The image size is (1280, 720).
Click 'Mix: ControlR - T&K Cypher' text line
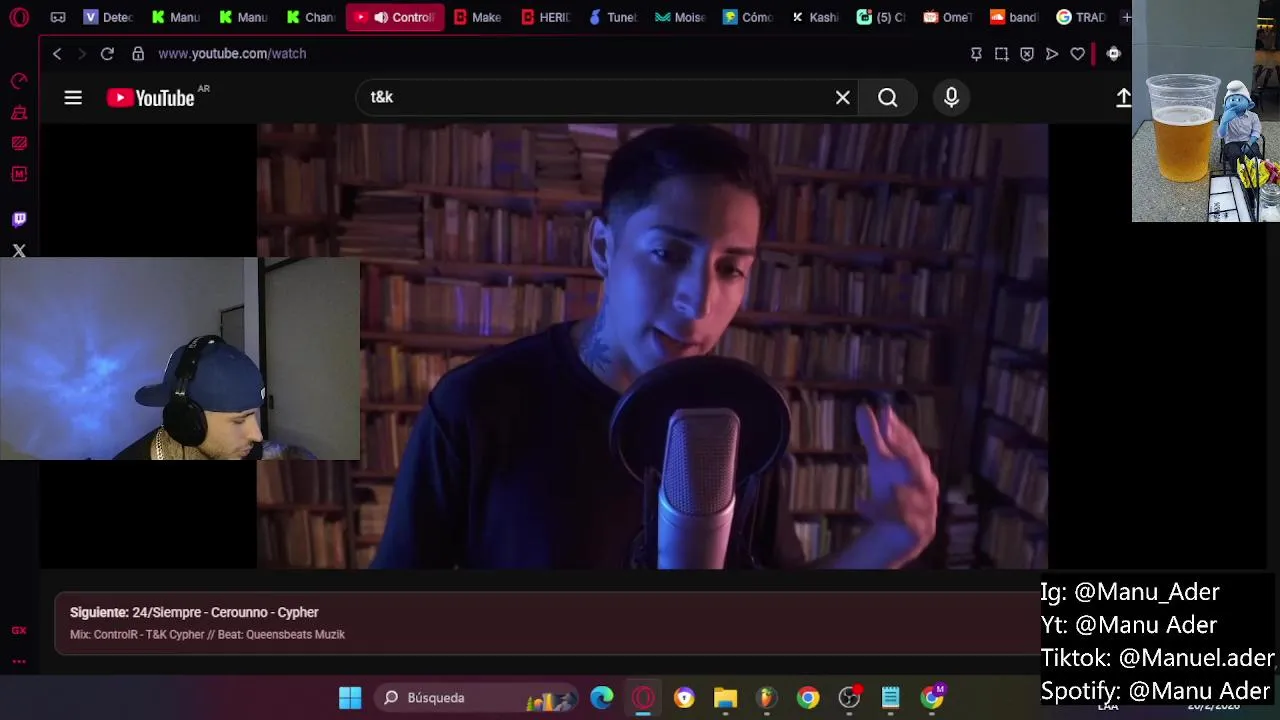coord(207,634)
